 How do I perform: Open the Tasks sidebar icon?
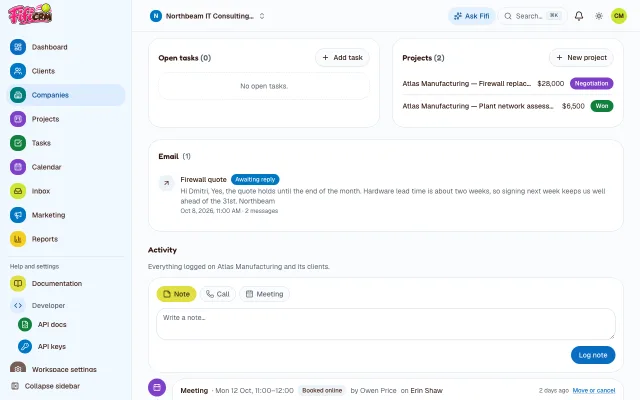point(18,143)
